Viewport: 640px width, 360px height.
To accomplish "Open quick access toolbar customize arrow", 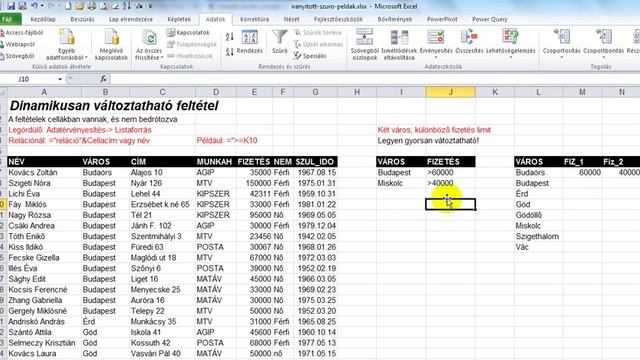I will pos(150,6).
